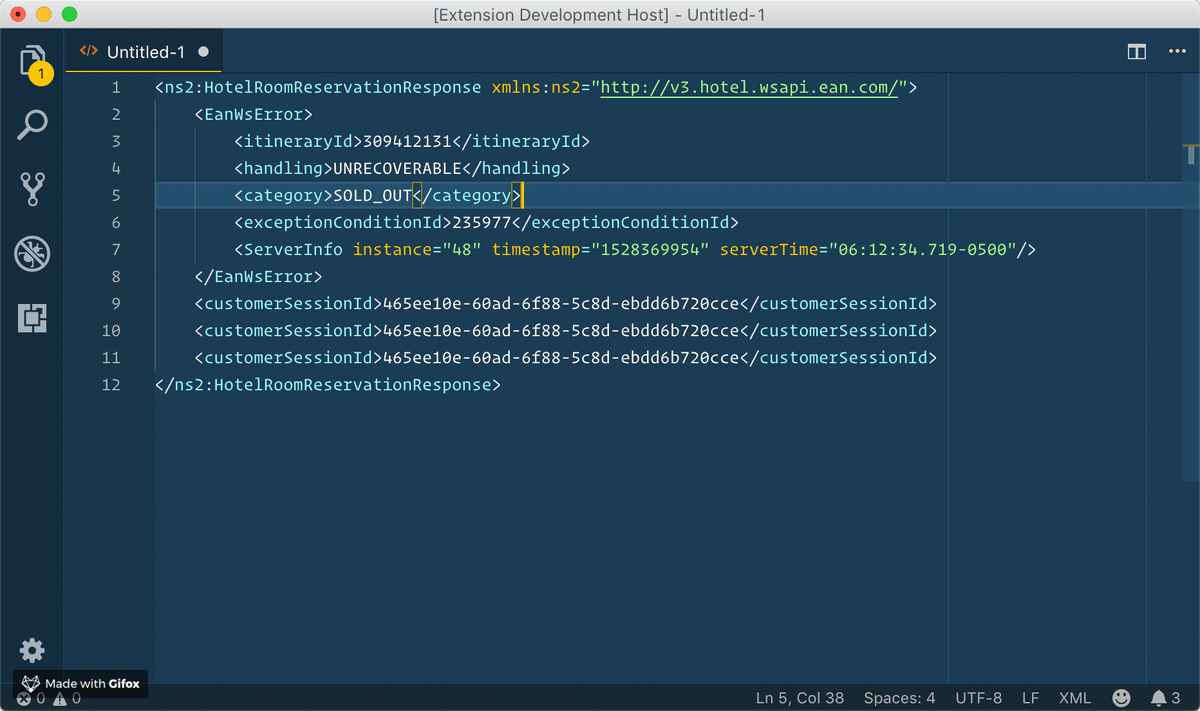Click line number 7 in gutter
This screenshot has height=711, width=1200.
pos(115,250)
